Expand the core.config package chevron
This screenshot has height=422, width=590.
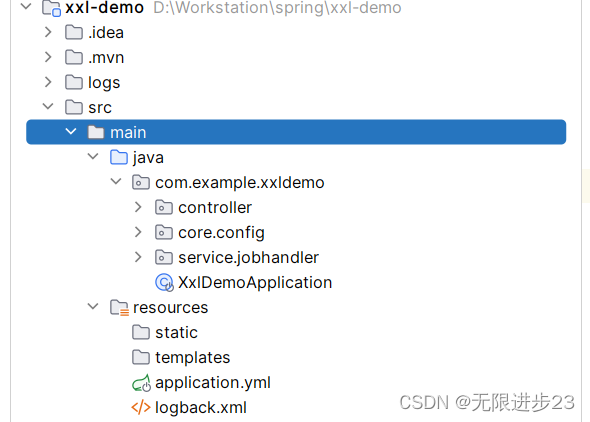click(x=138, y=232)
